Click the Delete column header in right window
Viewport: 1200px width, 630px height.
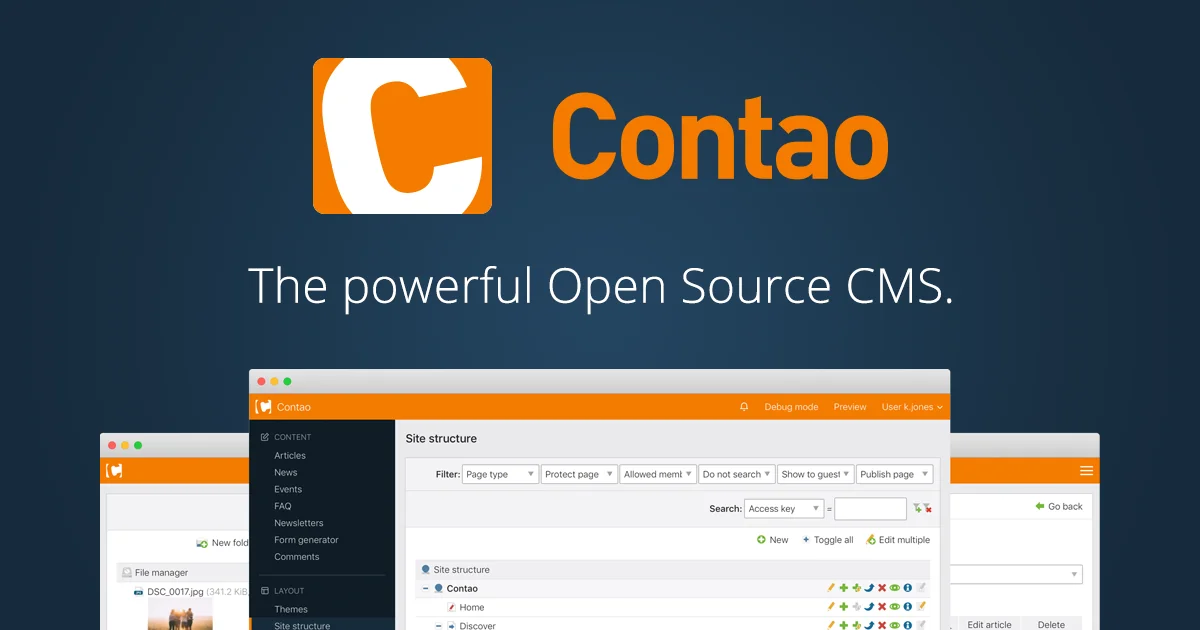coord(1051,624)
